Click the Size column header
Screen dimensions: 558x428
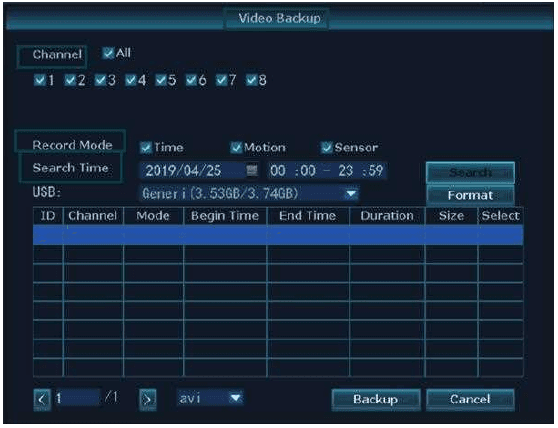coord(451,216)
